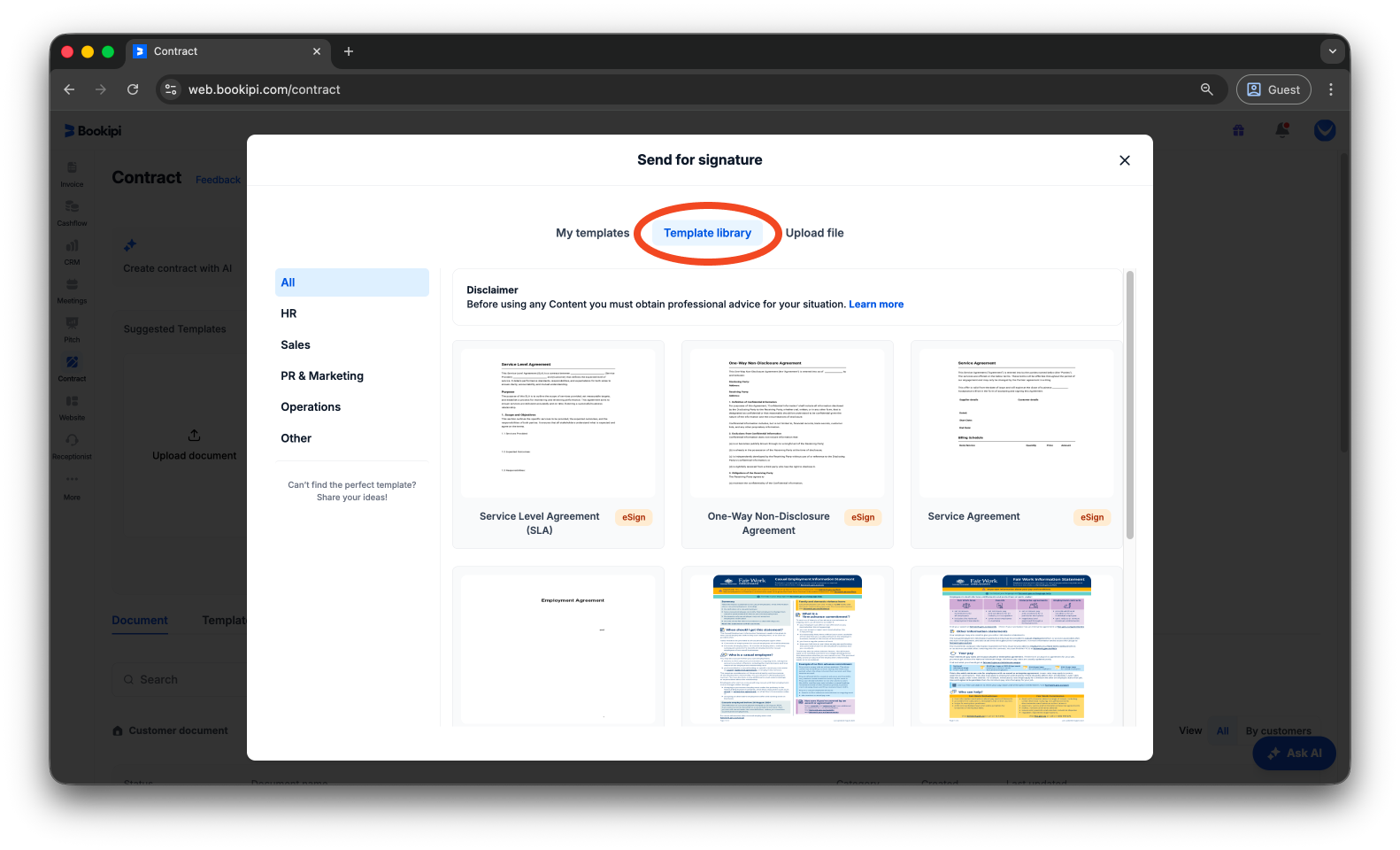
Task: Open Employment Agreement template thumbnail
Action: [x=558, y=649]
